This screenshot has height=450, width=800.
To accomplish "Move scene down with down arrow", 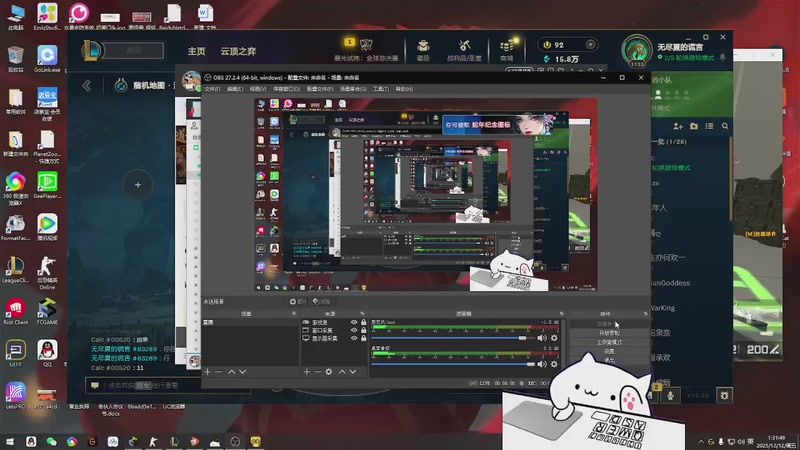I will [x=242, y=372].
